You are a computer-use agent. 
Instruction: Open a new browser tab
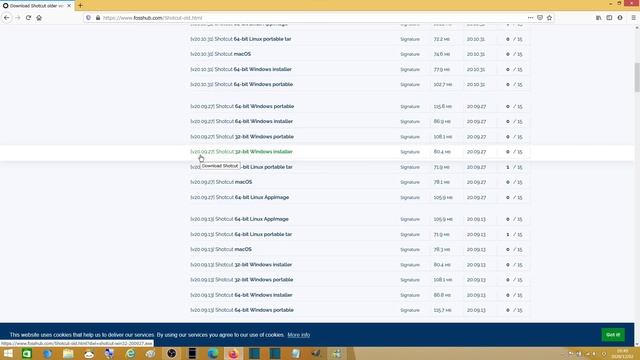(80, 6)
